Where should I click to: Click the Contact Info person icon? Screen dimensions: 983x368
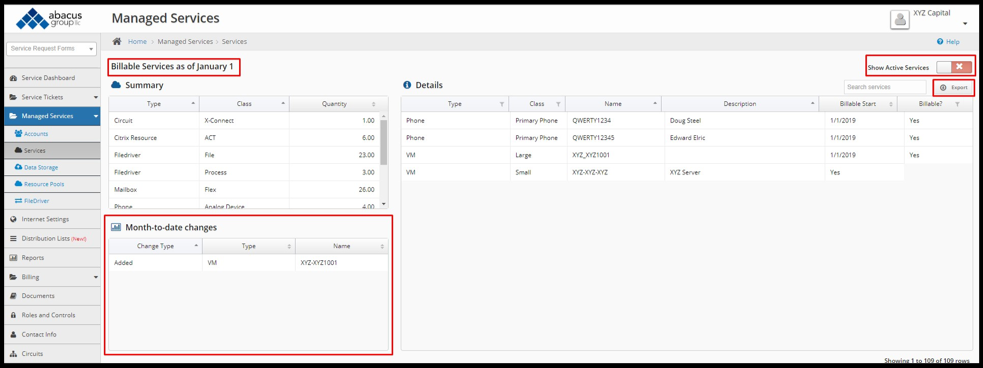[x=13, y=335]
